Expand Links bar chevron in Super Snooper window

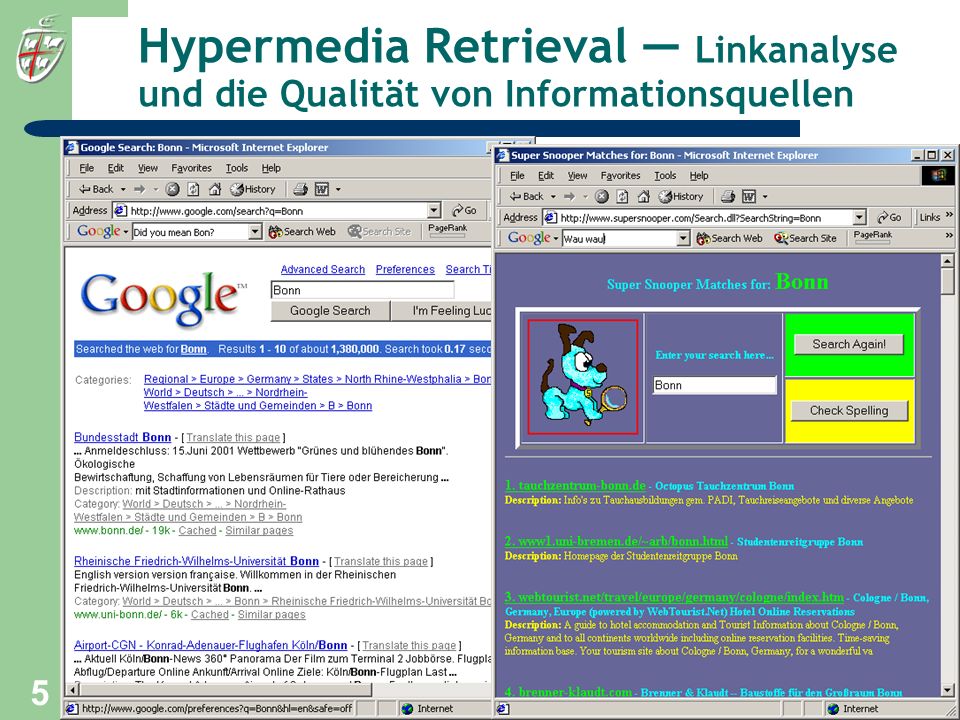point(949,215)
